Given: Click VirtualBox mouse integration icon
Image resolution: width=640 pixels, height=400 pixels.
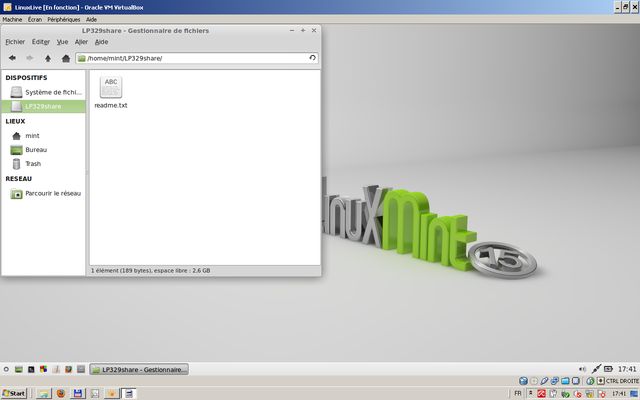Looking at the screenshot, I should 590,381.
